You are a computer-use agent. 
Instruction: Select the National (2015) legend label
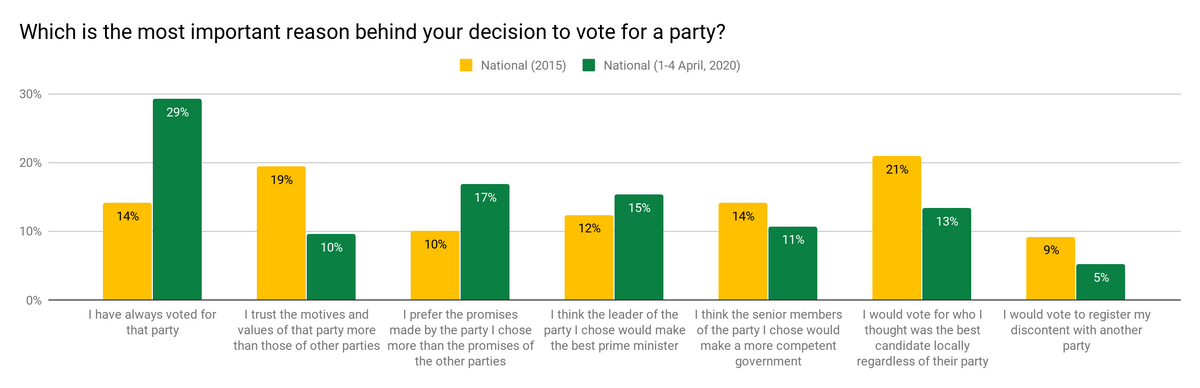(x=523, y=66)
